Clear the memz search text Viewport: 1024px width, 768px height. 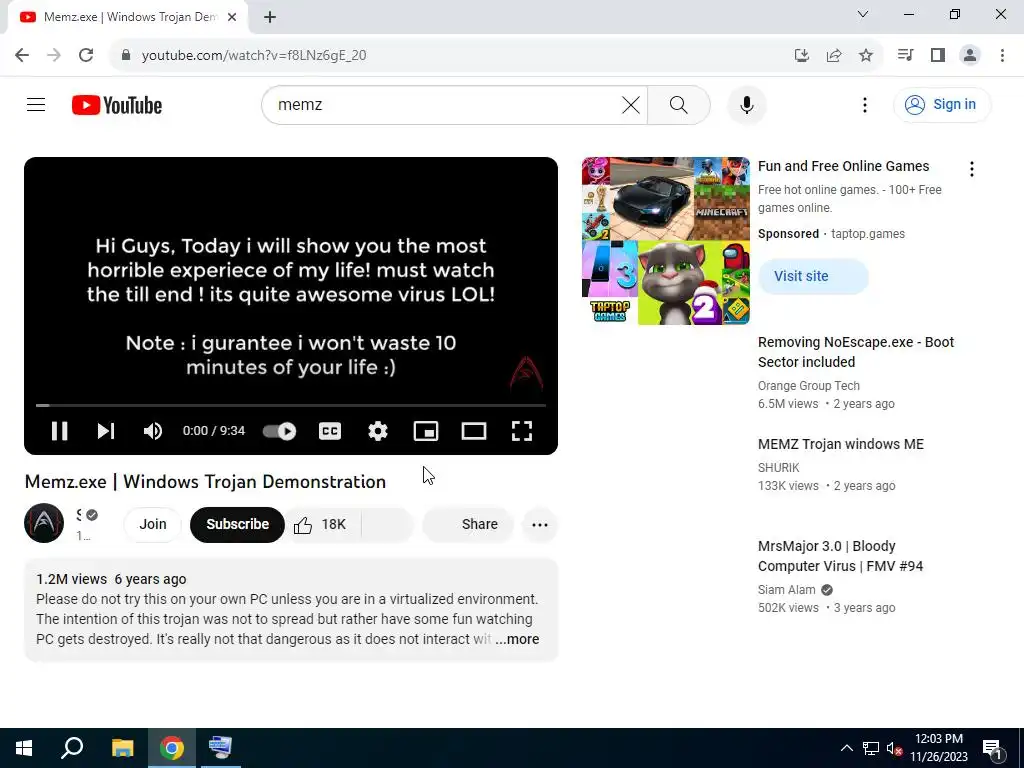tap(631, 104)
